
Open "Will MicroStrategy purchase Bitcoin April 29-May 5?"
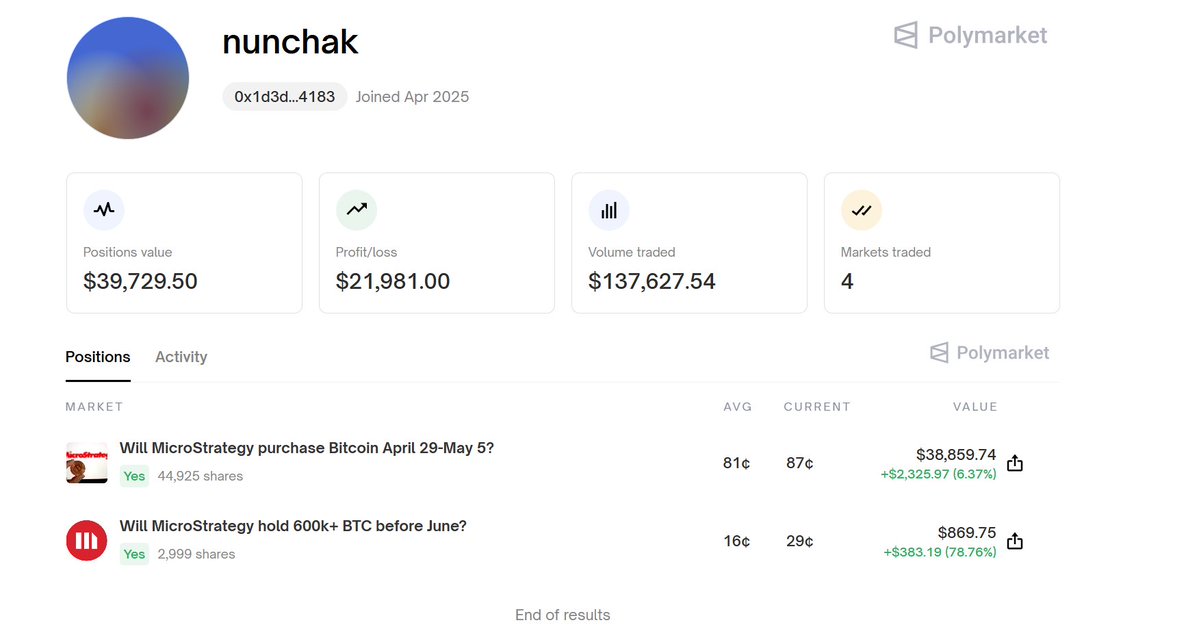(306, 448)
